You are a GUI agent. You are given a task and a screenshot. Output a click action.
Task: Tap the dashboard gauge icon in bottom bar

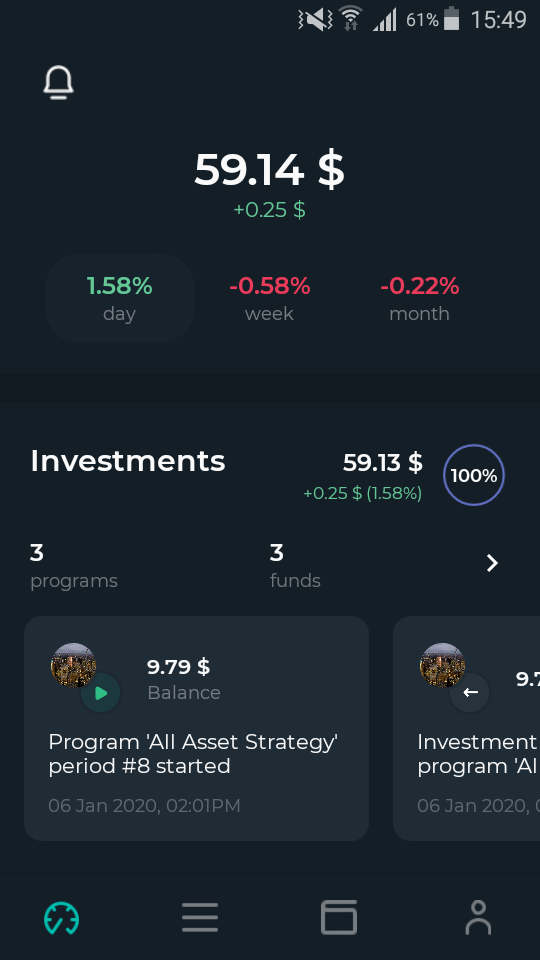[x=62, y=918]
